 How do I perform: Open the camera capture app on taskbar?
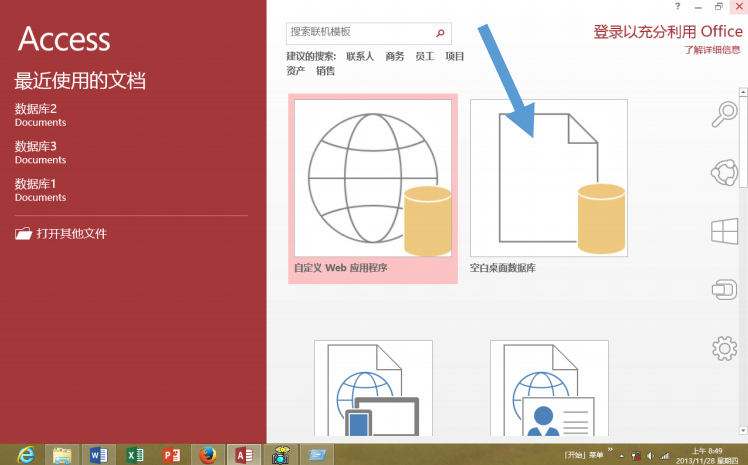[x=281, y=455]
